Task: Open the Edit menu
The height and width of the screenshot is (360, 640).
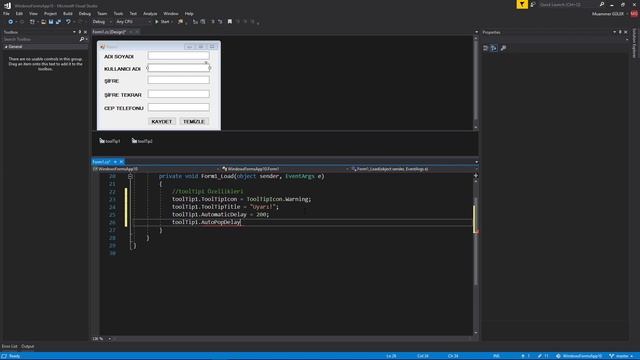Action: 19,13
